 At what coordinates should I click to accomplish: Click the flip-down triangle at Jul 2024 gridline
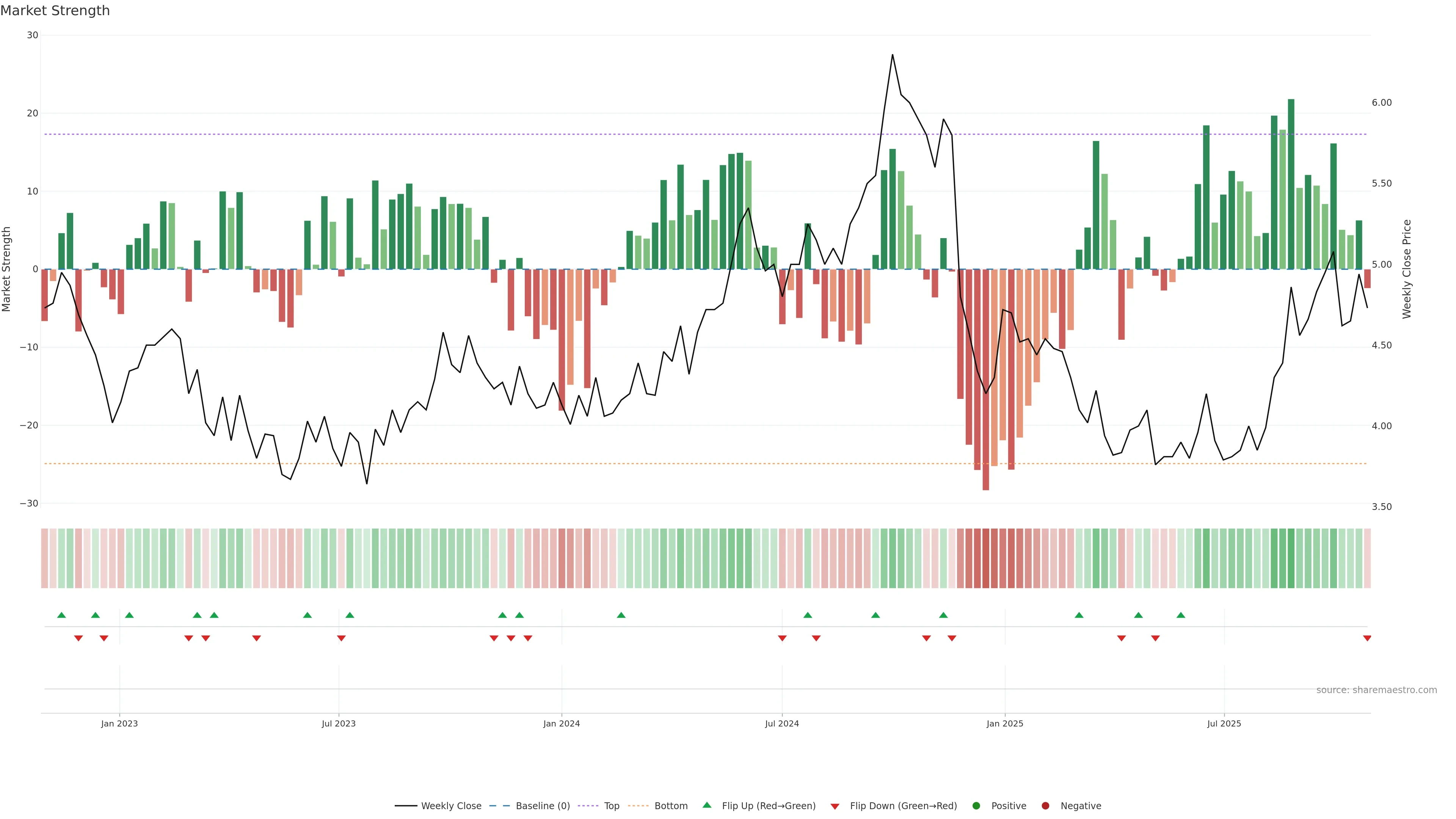[x=782, y=638]
